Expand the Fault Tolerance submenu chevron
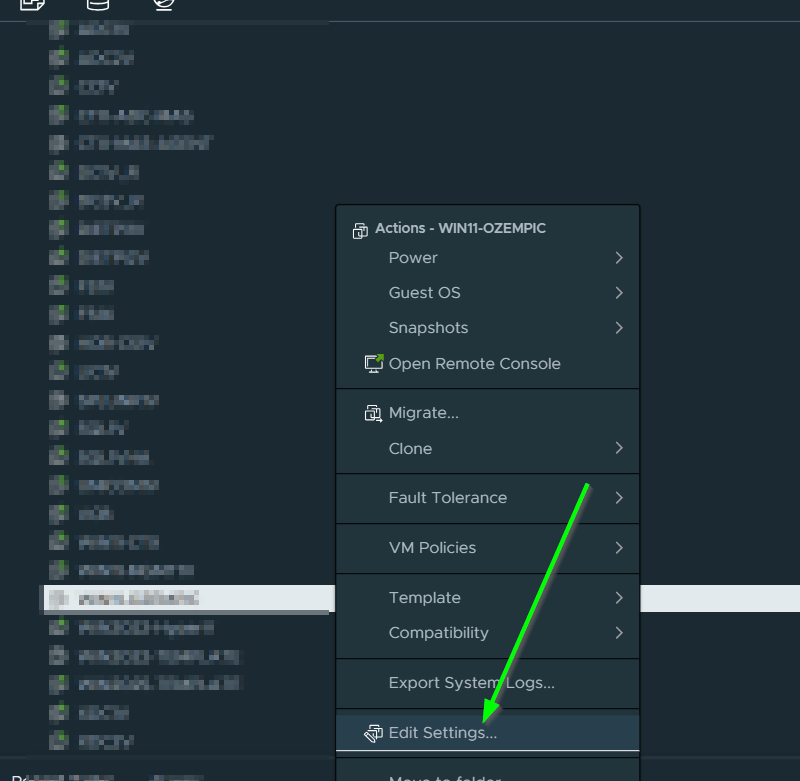 point(619,498)
